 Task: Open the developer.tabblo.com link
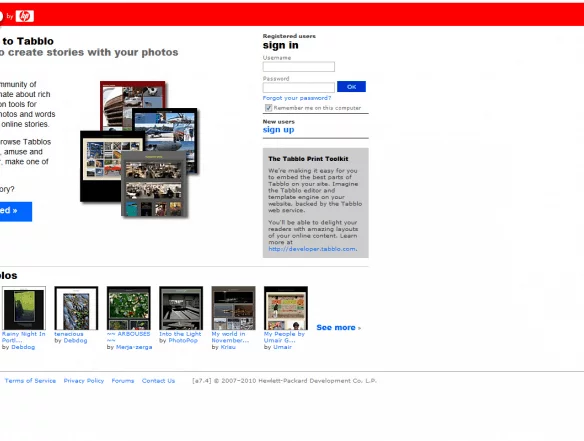click(312, 249)
